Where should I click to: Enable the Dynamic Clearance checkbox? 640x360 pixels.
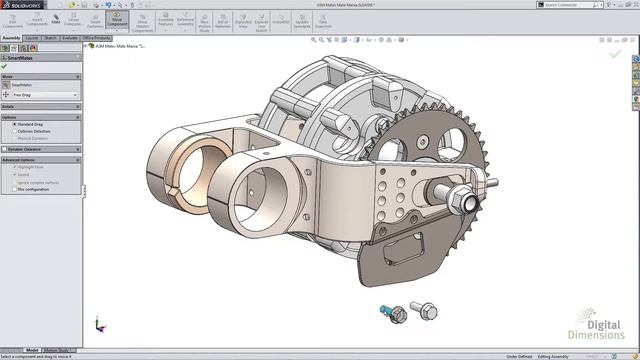(4, 149)
